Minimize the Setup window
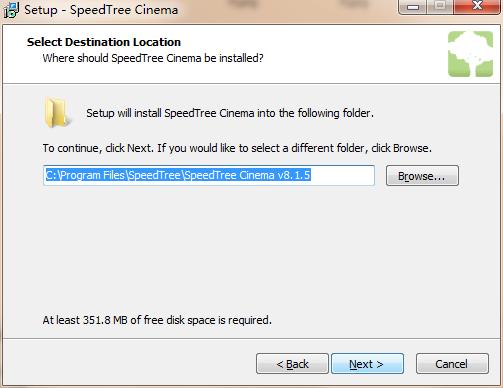503x388 pixels. click(413, 7)
